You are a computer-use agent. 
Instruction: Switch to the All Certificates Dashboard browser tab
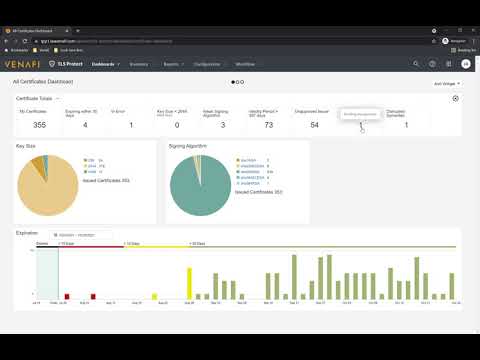pos(37,31)
